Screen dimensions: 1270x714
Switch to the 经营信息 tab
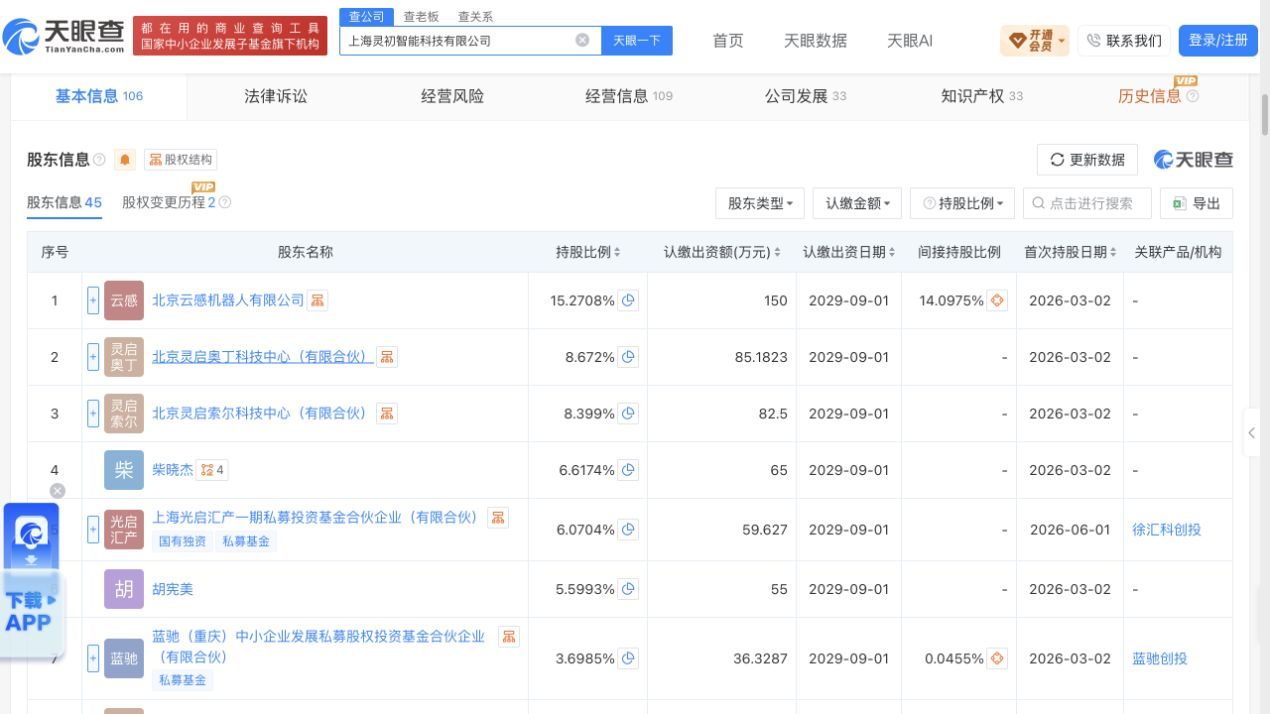(629, 96)
